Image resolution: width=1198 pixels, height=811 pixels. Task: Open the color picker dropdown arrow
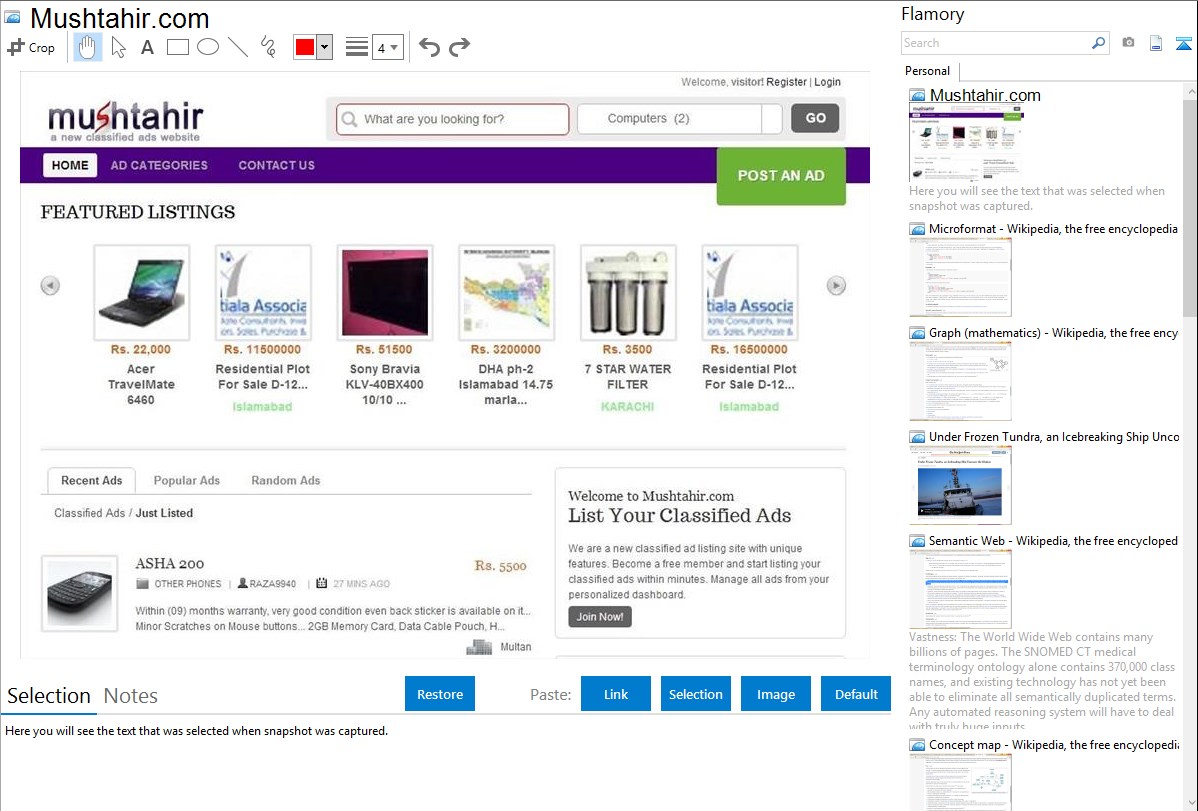click(324, 47)
